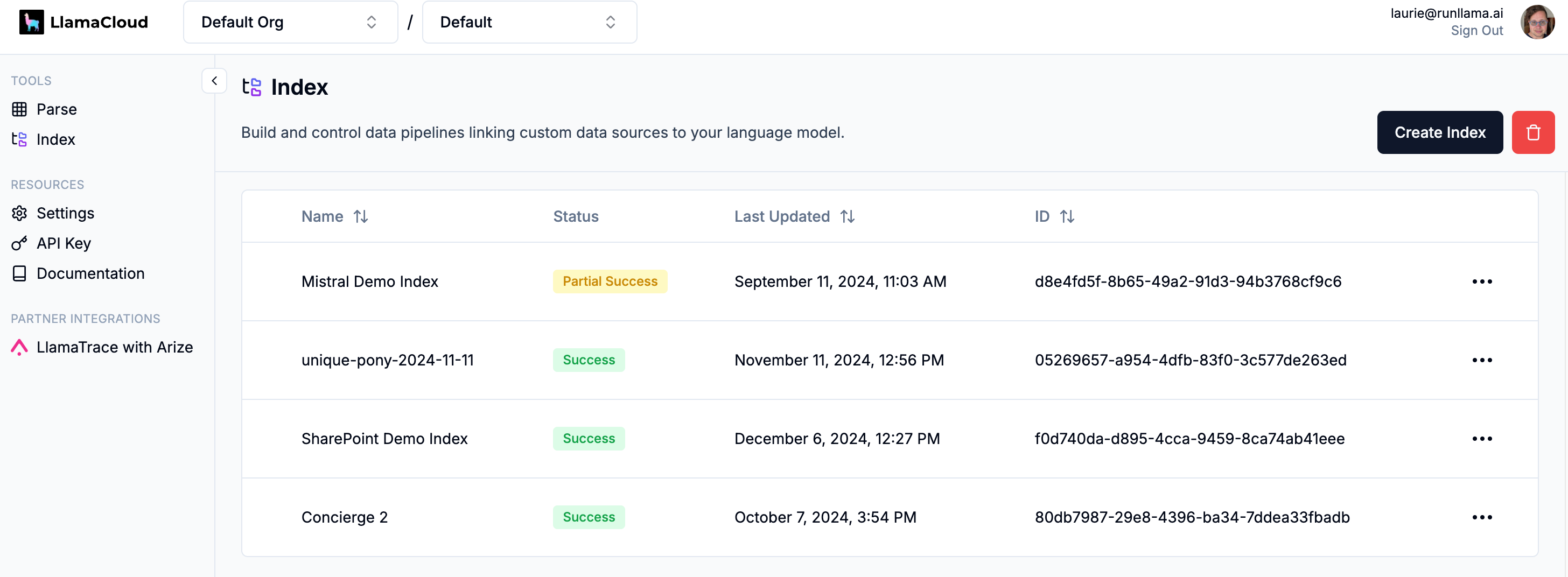Open Settings in the sidebar
Image resolution: width=1568 pixels, height=577 pixels.
click(x=65, y=214)
